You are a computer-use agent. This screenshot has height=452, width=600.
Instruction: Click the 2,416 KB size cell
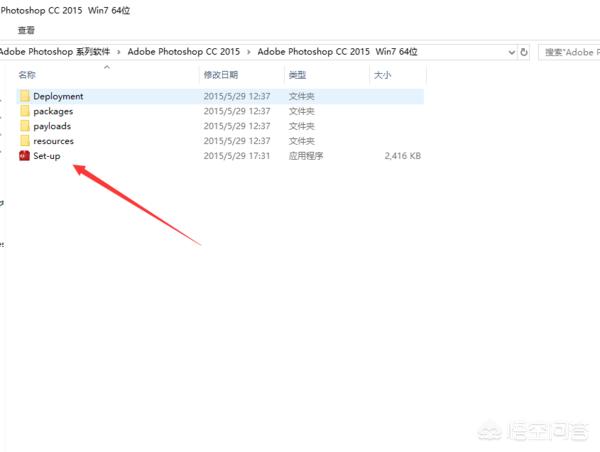(403, 156)
